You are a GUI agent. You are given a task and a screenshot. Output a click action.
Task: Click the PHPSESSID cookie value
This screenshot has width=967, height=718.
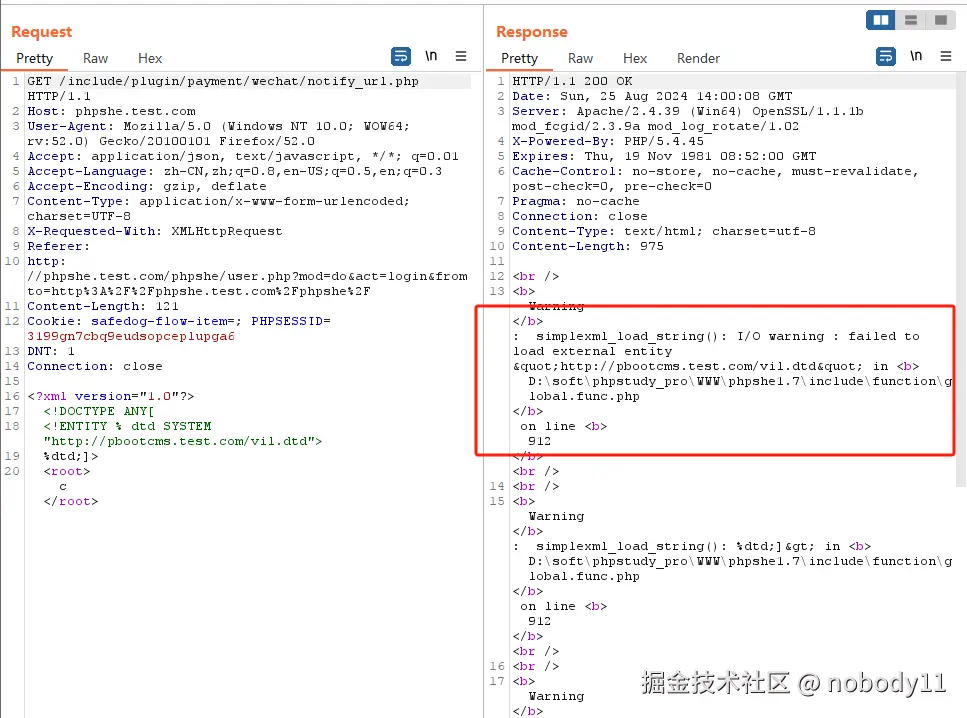click(131, 337)
